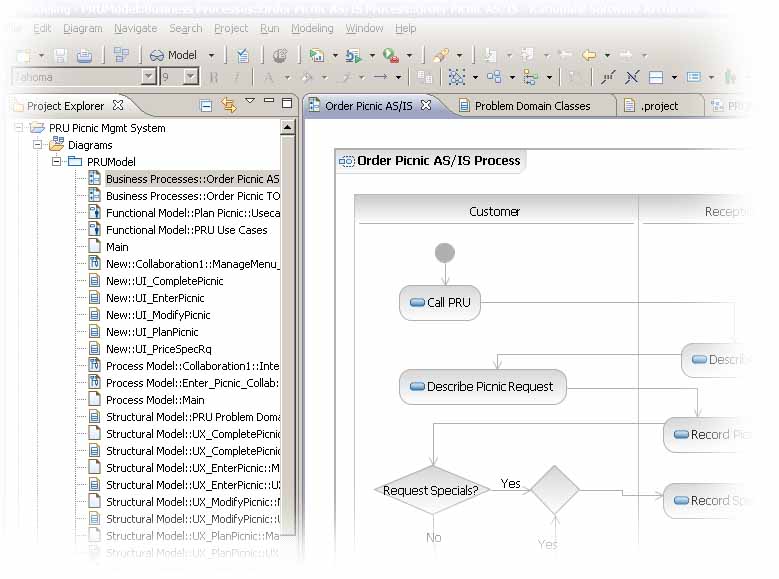Open the Project Explorer view menu triangle
The image size is (779, 579).
point(250,101)
